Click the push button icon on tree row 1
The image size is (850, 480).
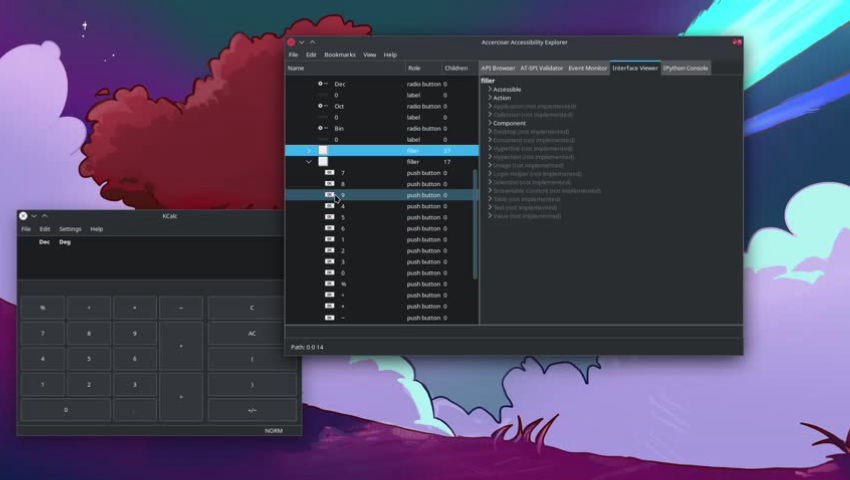[x=329, y=239]
